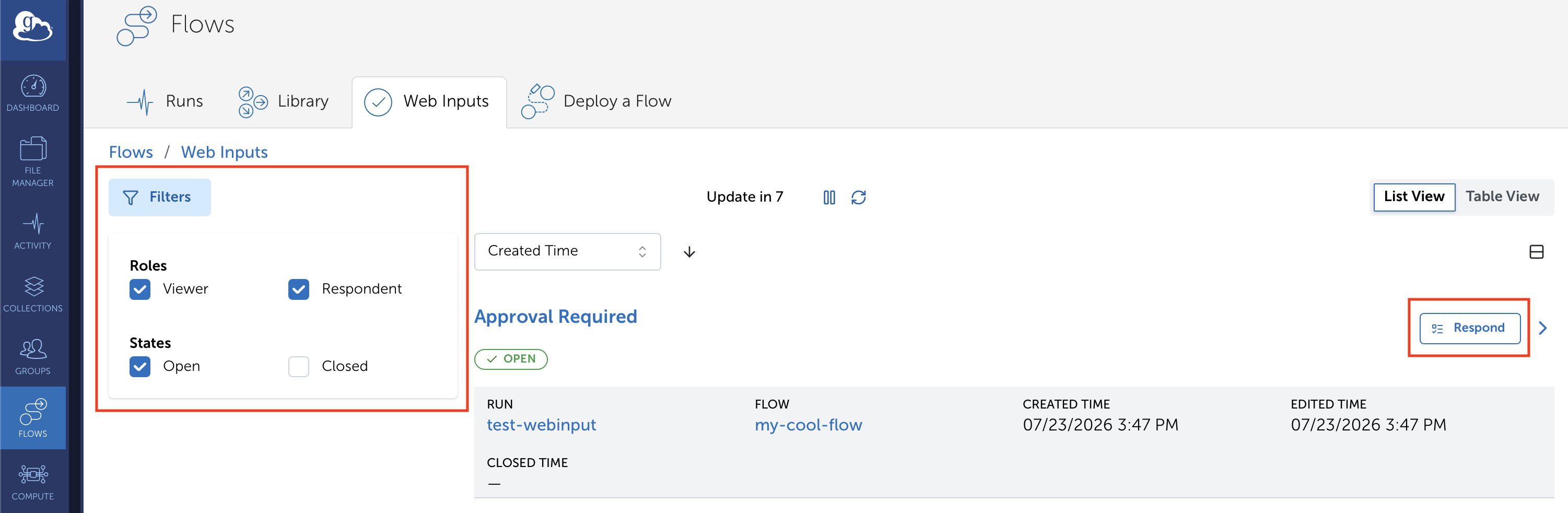This screenshot has height=513, width=1568.
Task: Click the Globus cloud logo
Action: [x=33, y=26]
